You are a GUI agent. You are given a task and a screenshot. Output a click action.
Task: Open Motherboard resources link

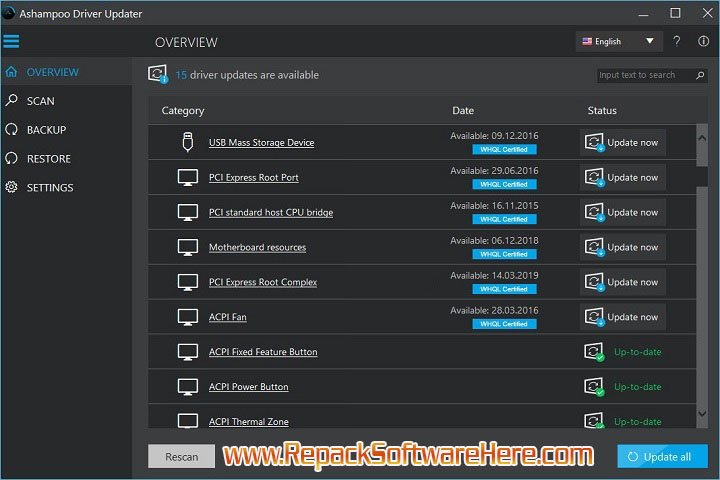coord(257,247)
